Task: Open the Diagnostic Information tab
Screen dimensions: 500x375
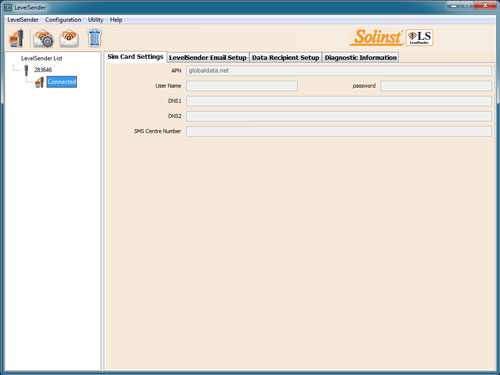Action: tap(361, 57)
